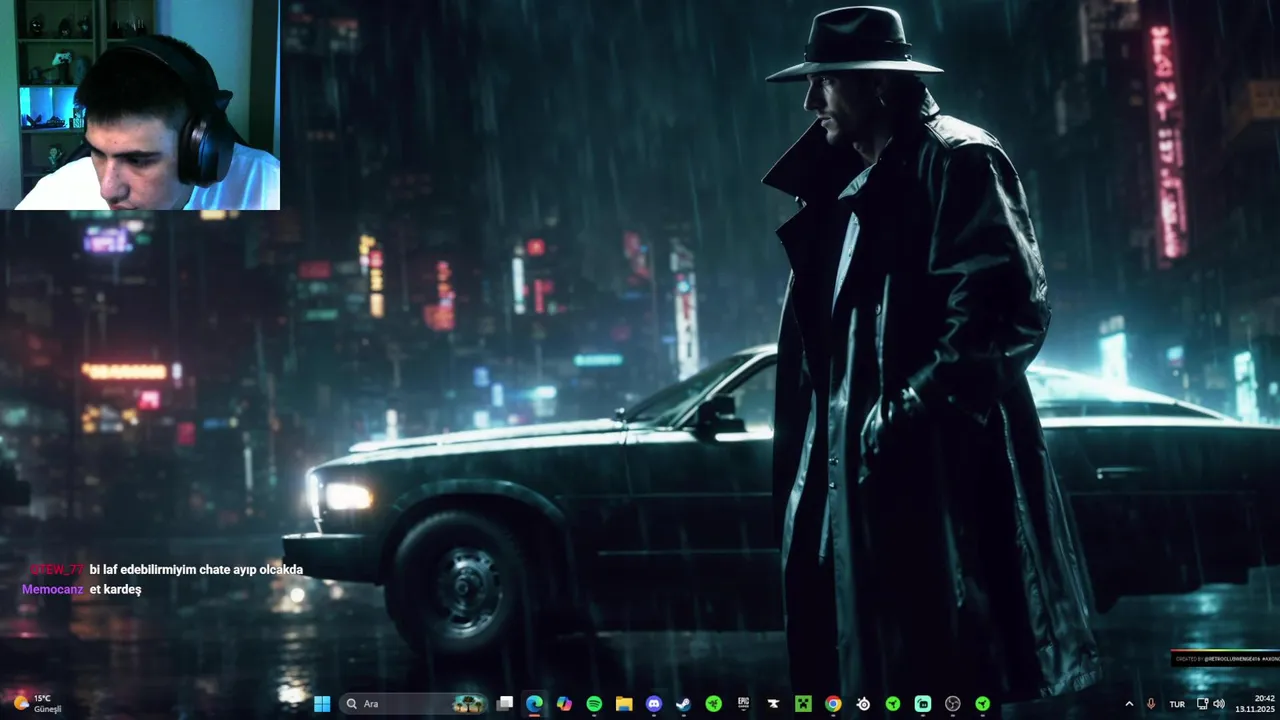Click the microphone tray icon

[1152, 704]
